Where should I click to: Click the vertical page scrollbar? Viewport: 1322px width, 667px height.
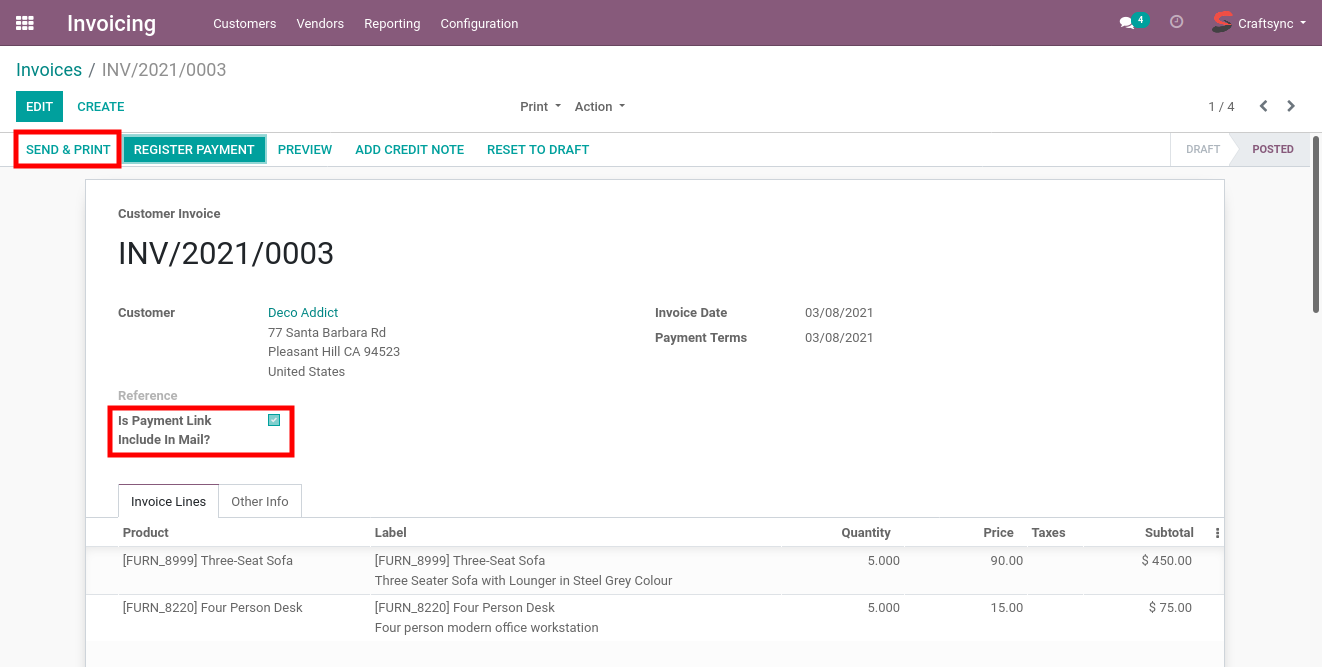click(1316, 225)
